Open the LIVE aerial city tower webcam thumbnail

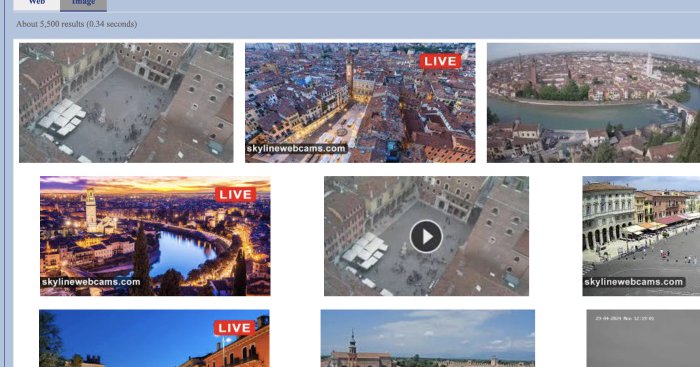[x=360, y=103]
